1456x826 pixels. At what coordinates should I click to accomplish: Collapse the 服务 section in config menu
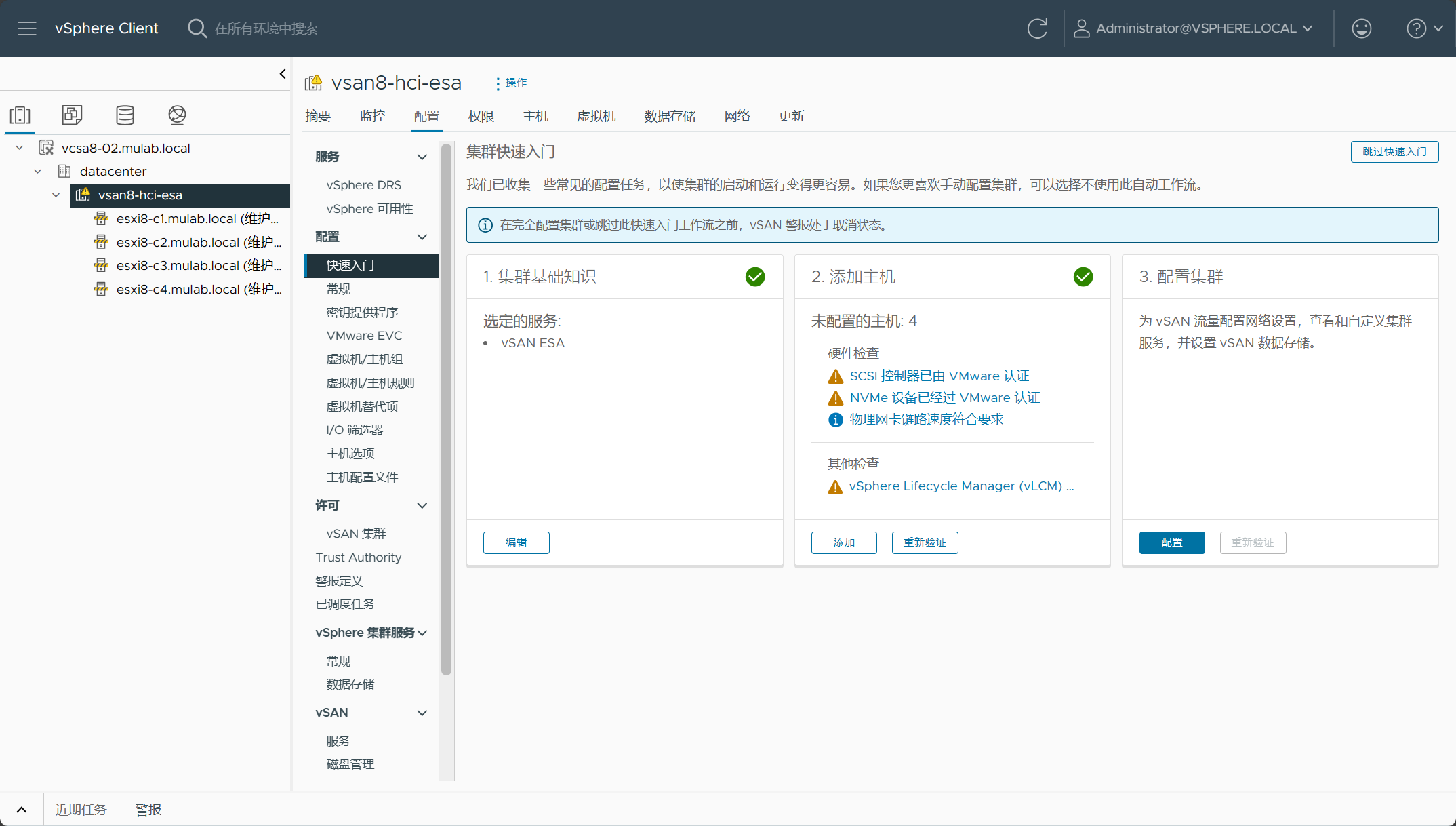pos(422,157)
